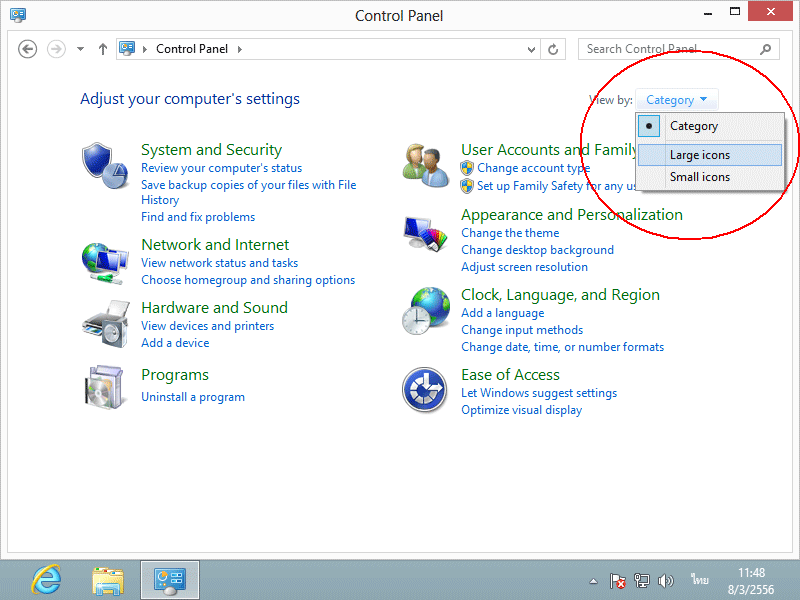
Task: Expand the chevron before Control Panel breadcrumb
Action: pyautogui.click(x=145, y=49)
